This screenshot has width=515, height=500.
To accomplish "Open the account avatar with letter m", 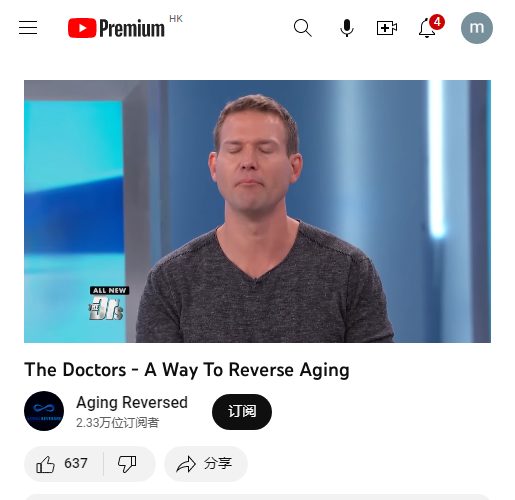I will [477, 28].
